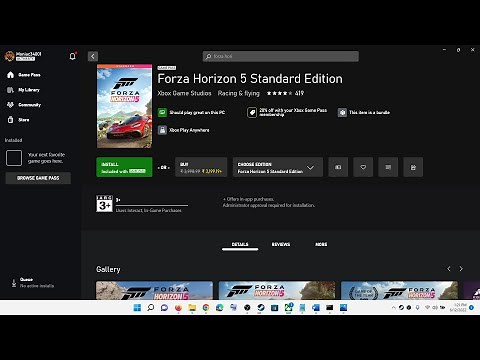Open Steam from taskbar
Image resolution: width=480 pixels, height=360 pixels.
pos(261,308)
